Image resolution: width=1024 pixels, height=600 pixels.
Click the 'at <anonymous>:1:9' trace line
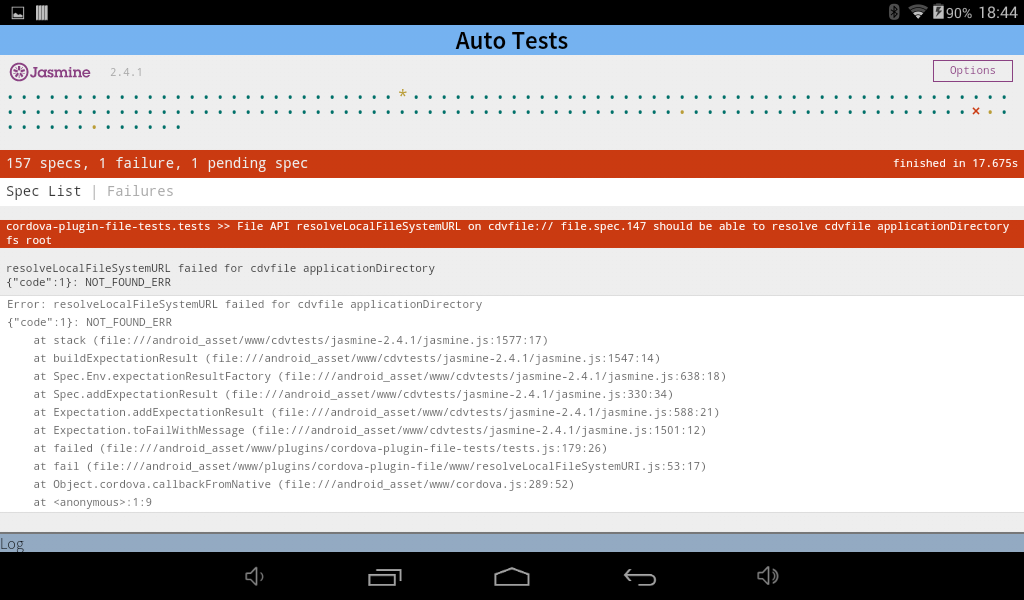click(93, 502)
